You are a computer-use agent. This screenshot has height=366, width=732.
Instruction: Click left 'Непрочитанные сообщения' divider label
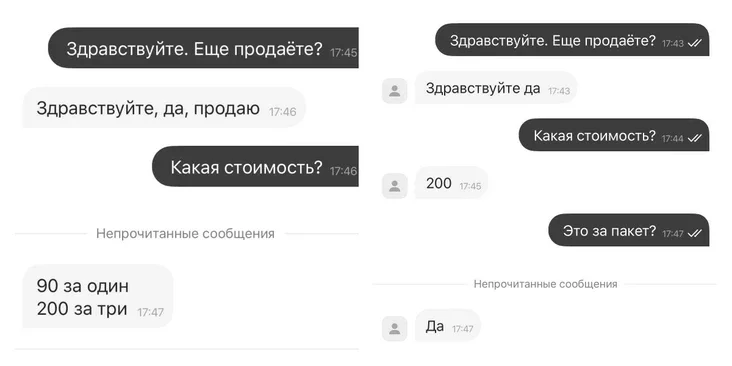tap(185, 233)
